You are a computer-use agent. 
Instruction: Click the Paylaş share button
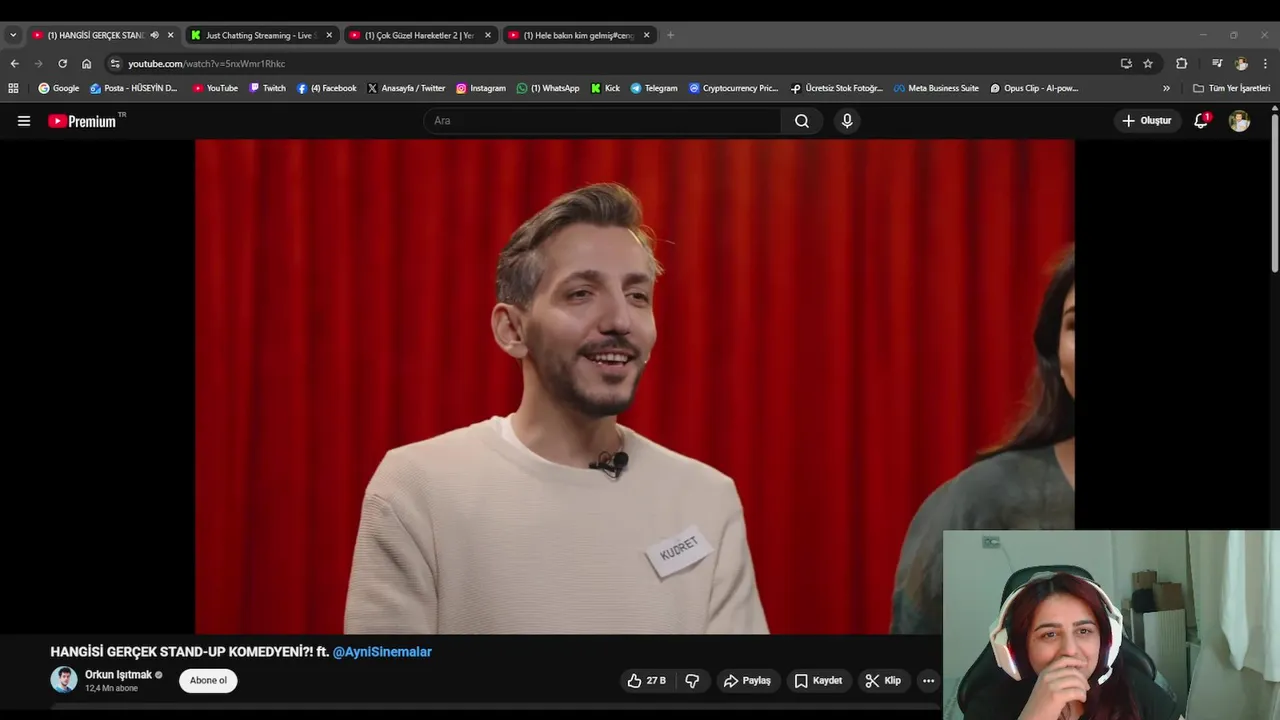pos(747,681)
